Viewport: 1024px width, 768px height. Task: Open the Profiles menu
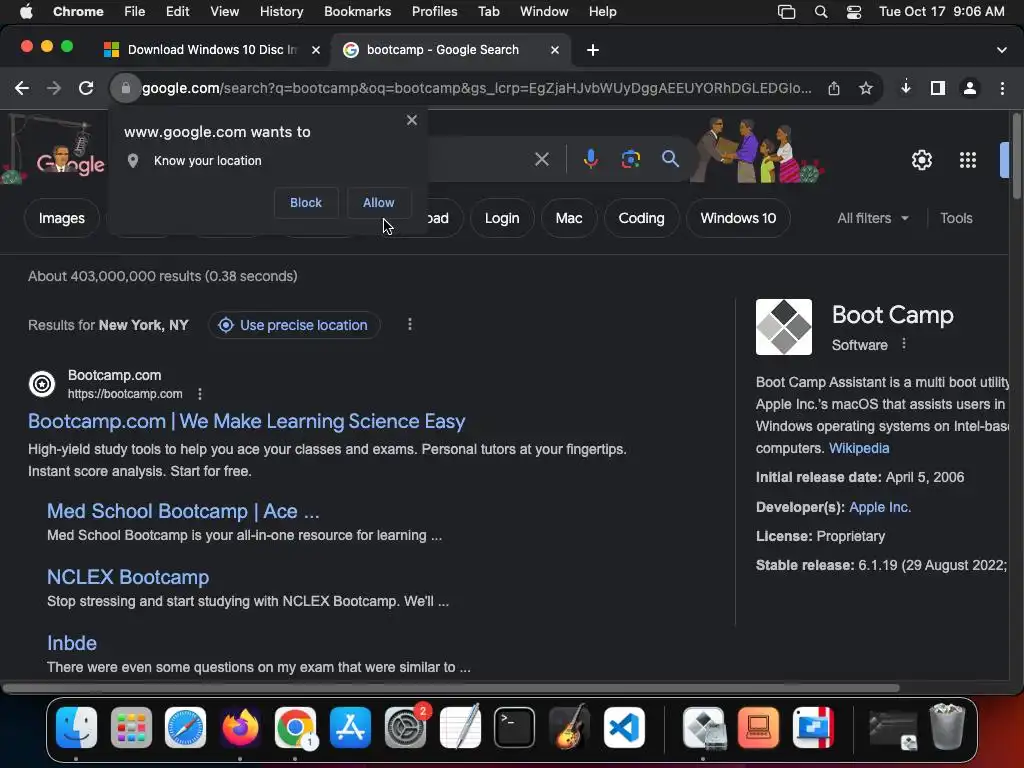coord(434,12)
